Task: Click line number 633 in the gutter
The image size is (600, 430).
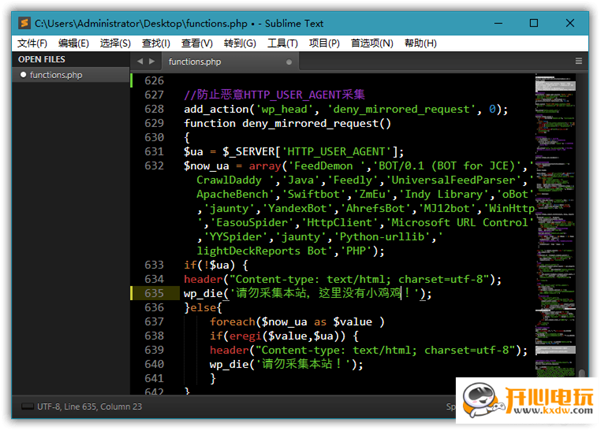Action: click(x=154, y=265)
